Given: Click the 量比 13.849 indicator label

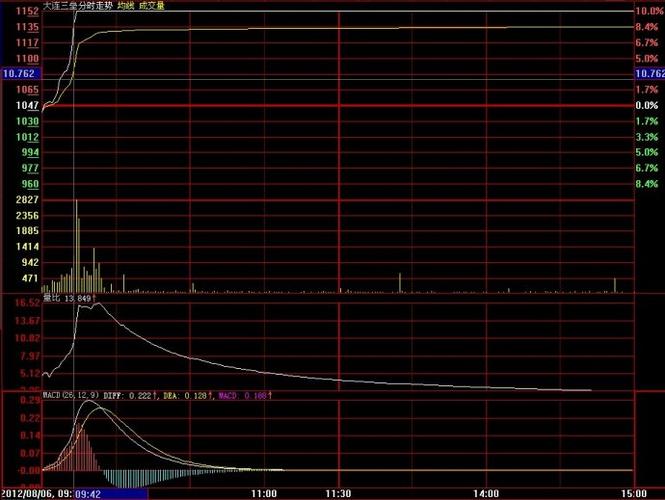Looking at the screenshot, I should (x=70, y=299).
